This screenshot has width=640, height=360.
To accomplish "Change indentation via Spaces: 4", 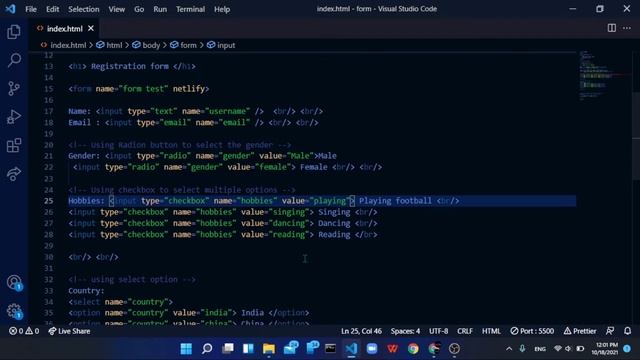I will pos(405,331).
